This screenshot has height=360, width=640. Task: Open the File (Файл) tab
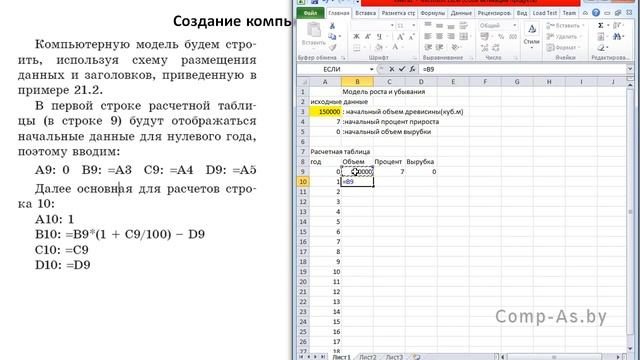click(x=311, y=13)
